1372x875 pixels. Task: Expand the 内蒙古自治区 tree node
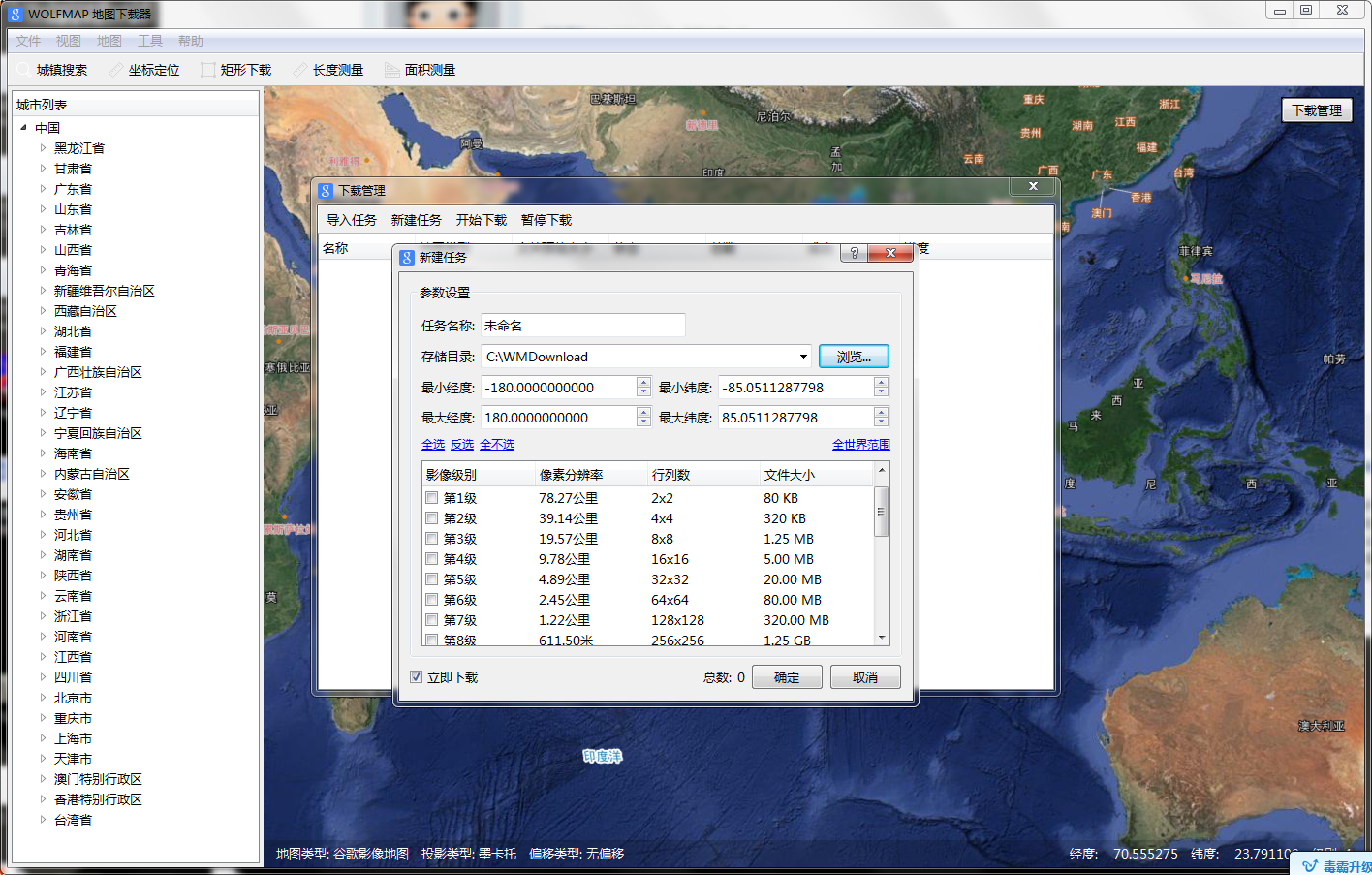(43, 474)
